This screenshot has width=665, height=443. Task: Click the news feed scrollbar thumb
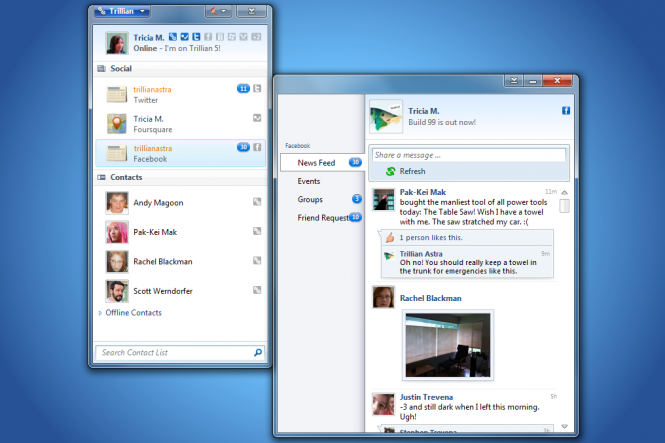pos(564,206)
